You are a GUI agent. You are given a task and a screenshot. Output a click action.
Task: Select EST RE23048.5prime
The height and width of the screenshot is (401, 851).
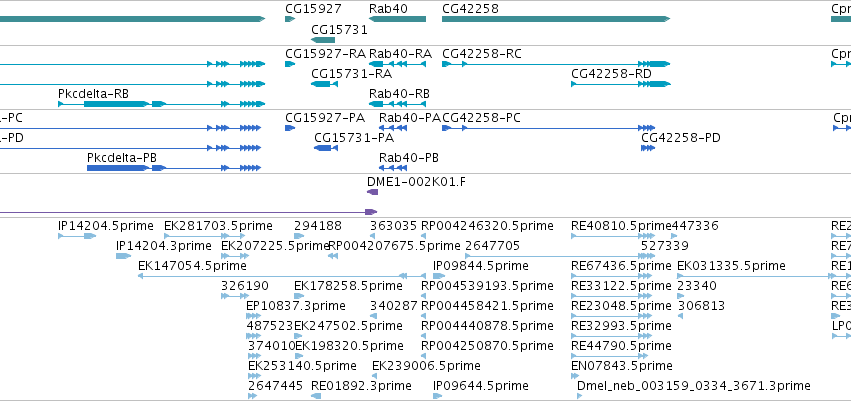(x=611, y=316)
